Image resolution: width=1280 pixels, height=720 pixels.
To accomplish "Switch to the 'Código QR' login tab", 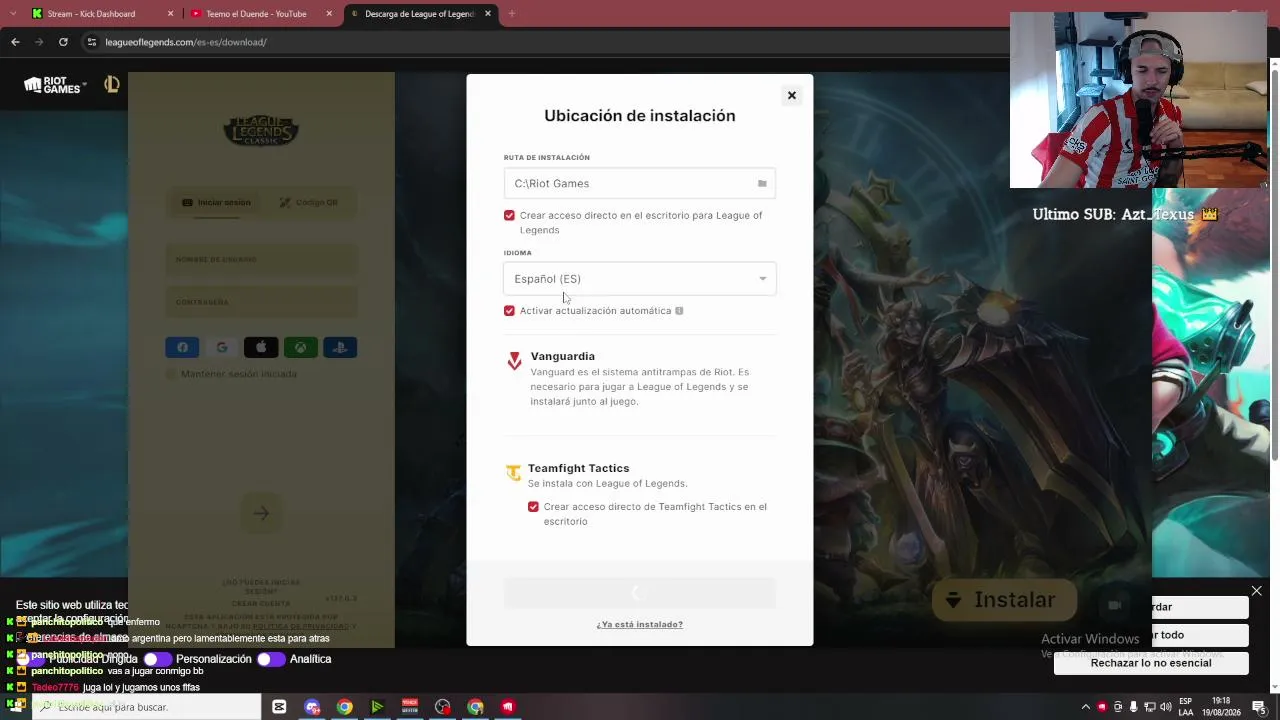I will pyautogui.click(x=308, y=203).
